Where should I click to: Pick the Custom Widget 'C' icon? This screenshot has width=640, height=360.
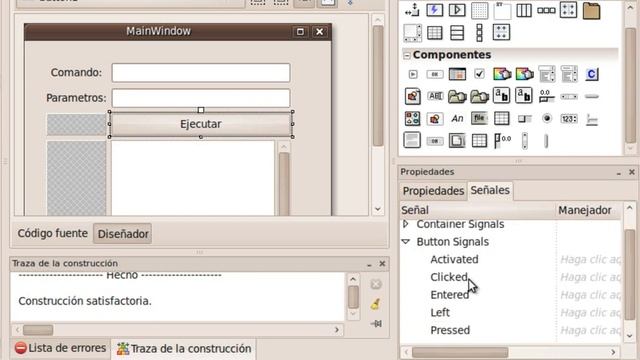click(x=591, y=74)
